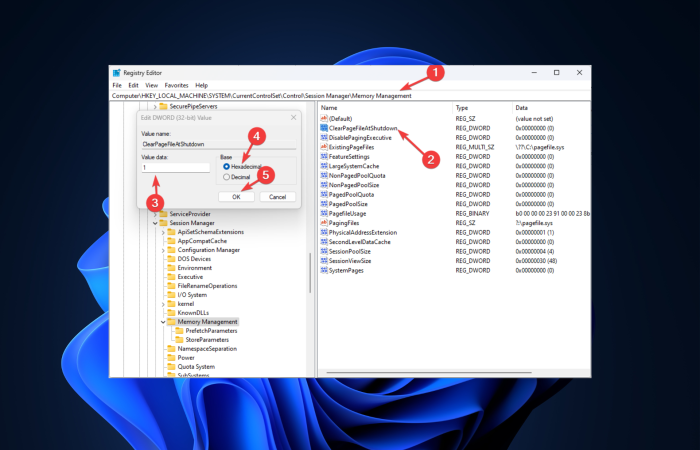The height and width of the screenshot is (450, 700).
Task: Click the Registry Editor app icon in title bar
Action: (x=117, y=73)
